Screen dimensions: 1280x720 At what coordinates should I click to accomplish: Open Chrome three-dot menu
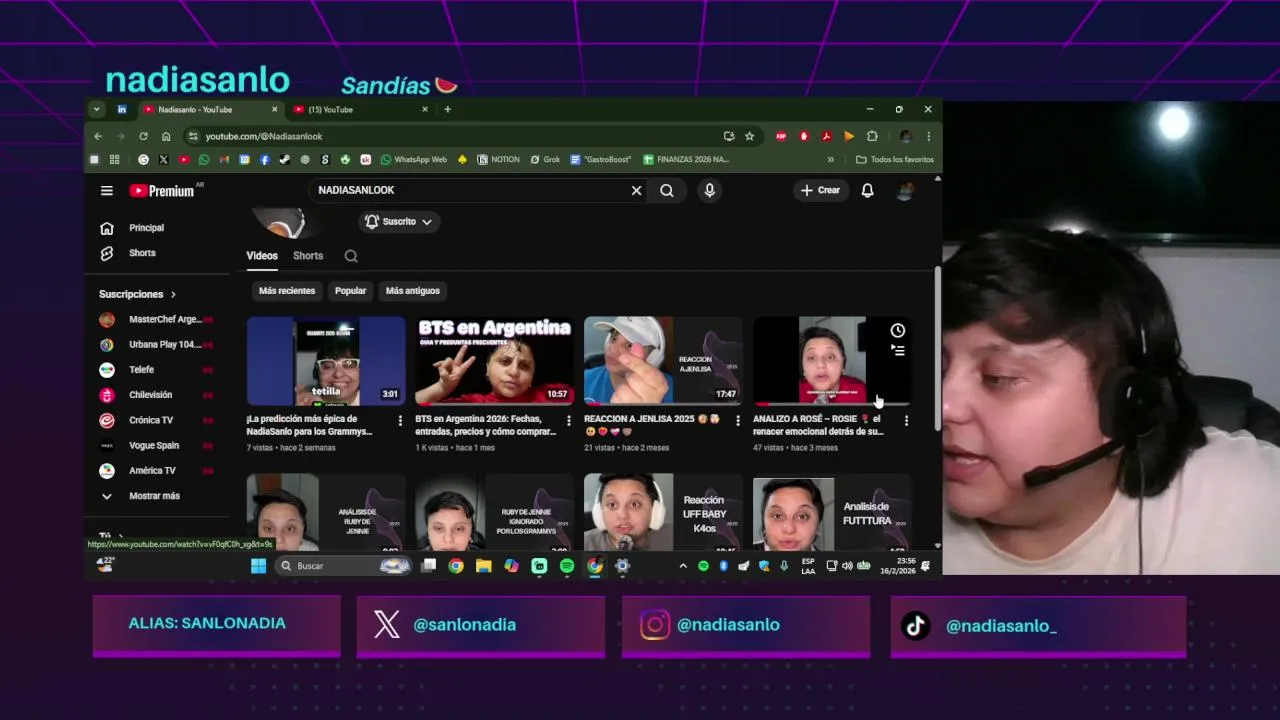[x=928, y=136]
